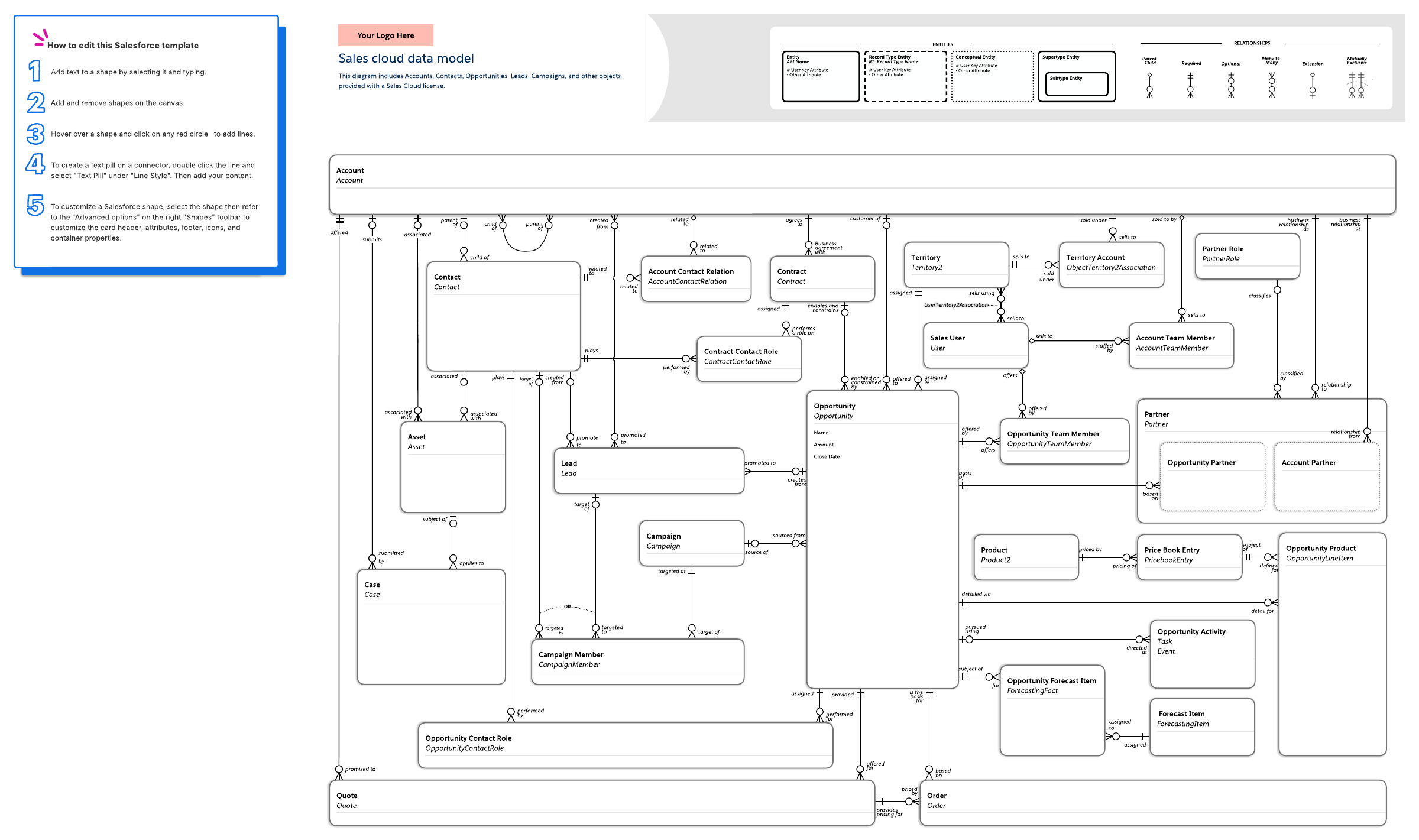This screenshot has width=1419, height=840.
Task: Click the Subtype Entity legend box
Action: 1076,83
